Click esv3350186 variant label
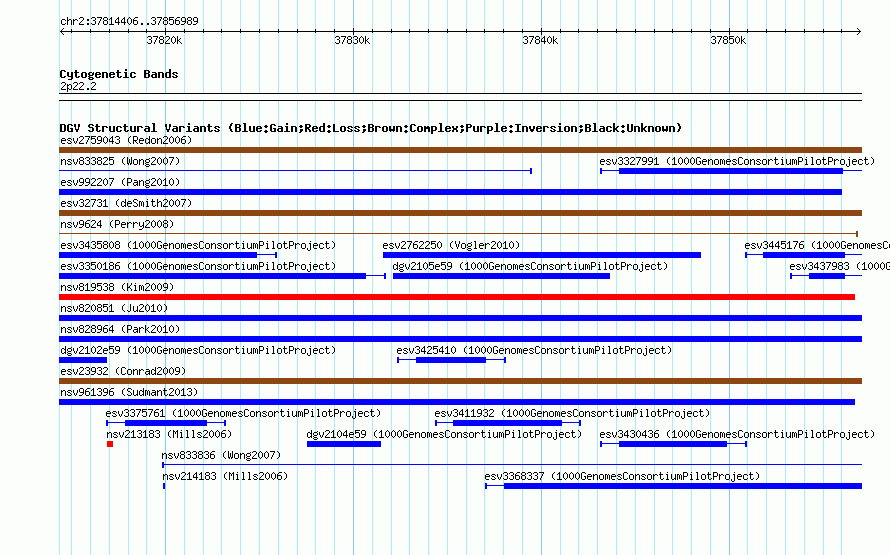 coord(198,266)
